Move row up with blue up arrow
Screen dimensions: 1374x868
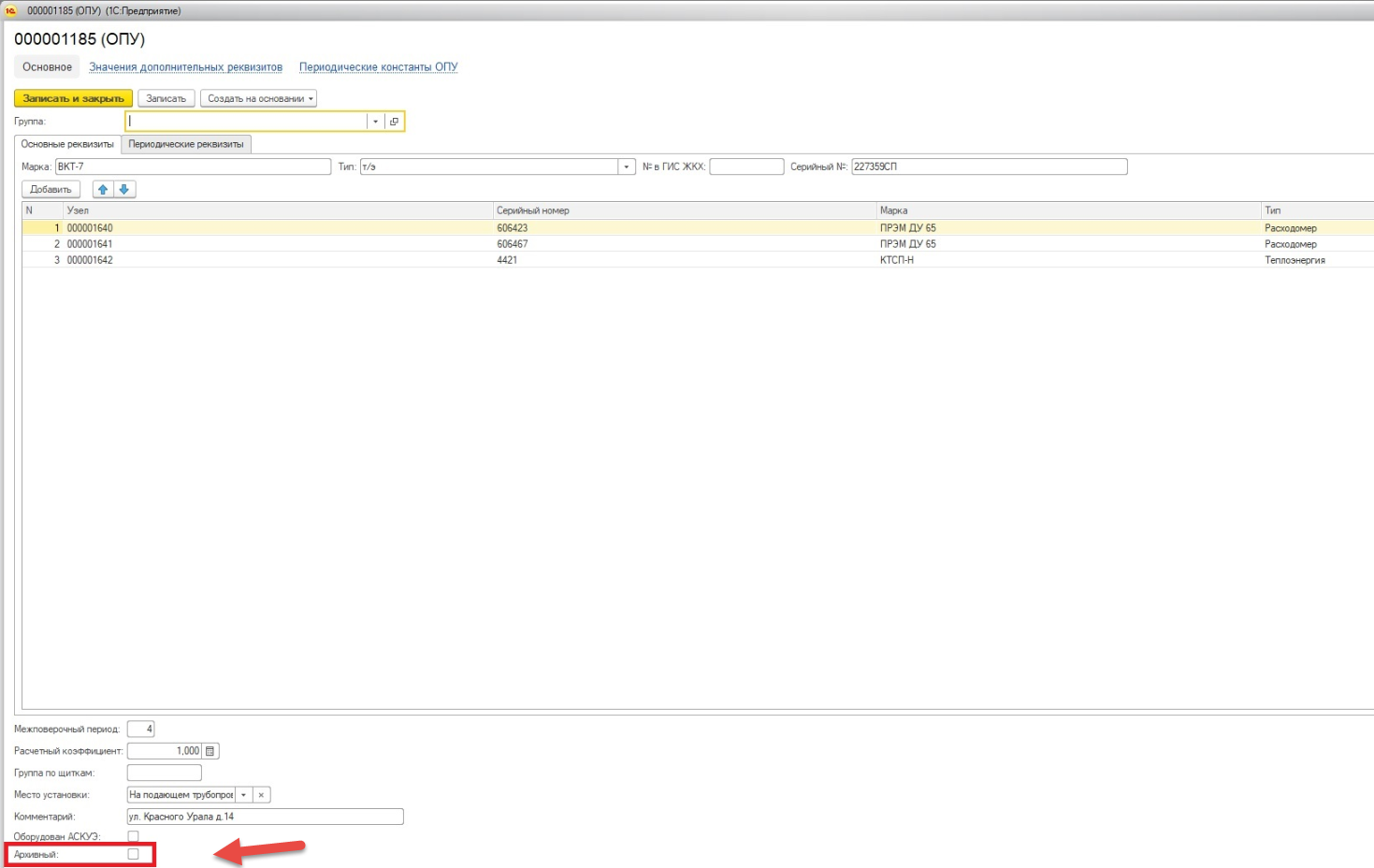pos(103,189)
